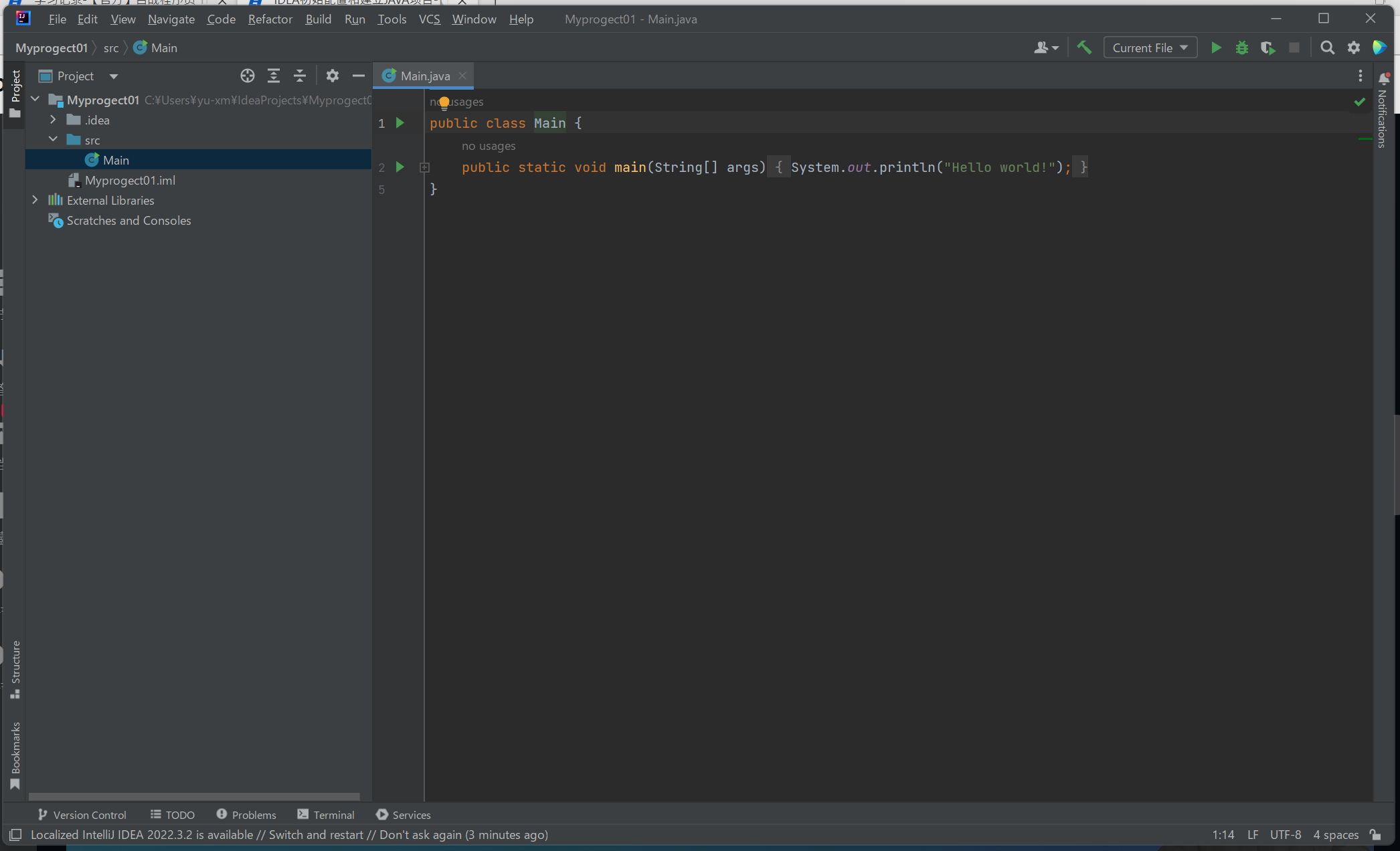1400x851 pixels.
Task: Run with Coverage shield icon
Action: (x=1267, y=48)
